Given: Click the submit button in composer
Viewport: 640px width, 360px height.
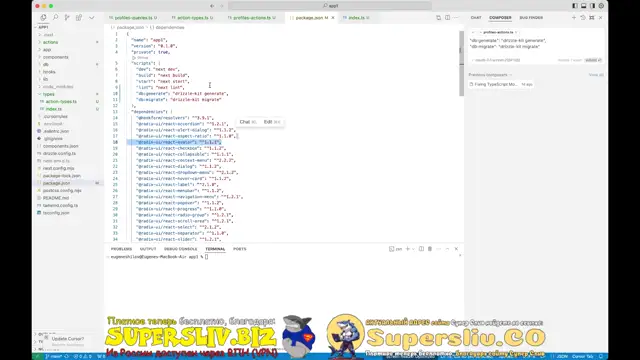Looking at the screenshot, I should tap(593, 60).
